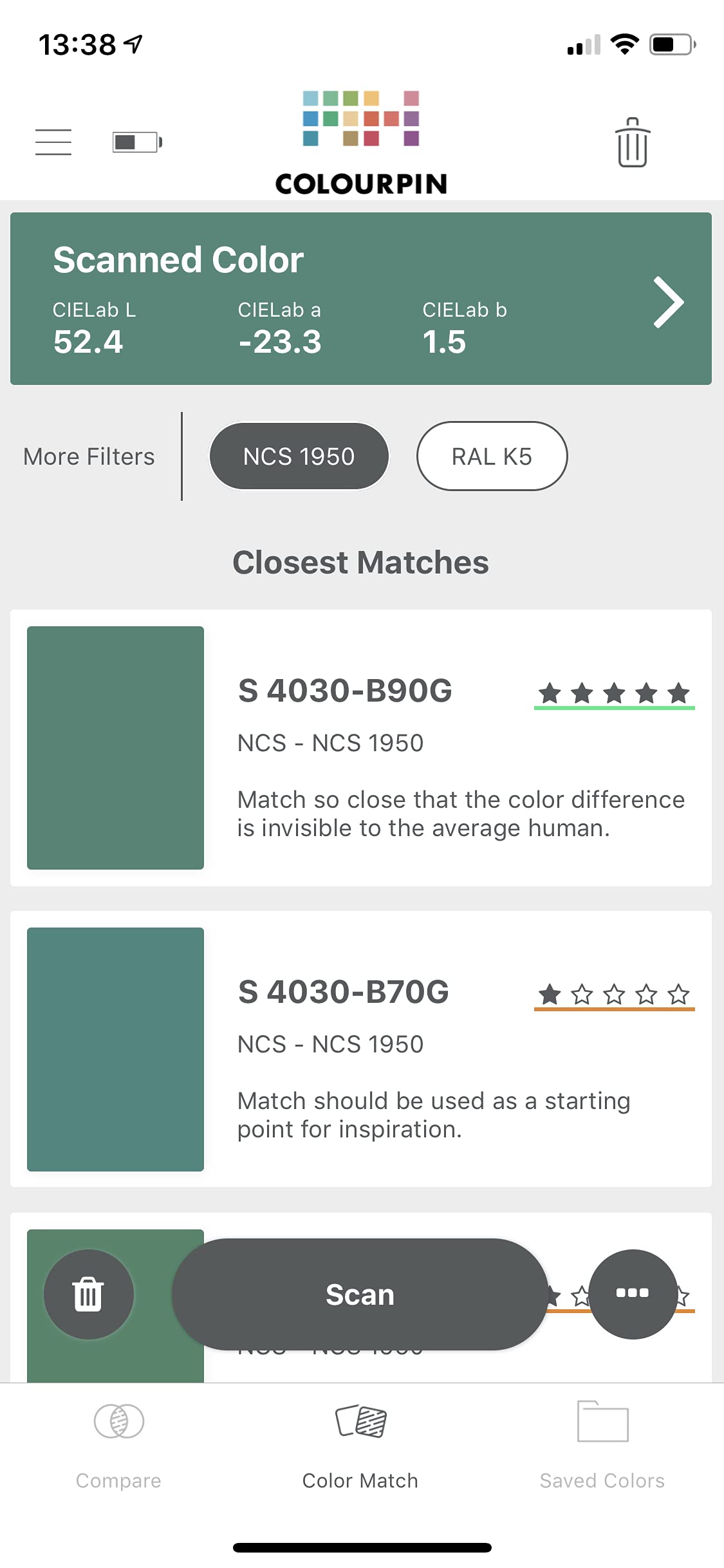This screenshot has width=724, height=1568.
Task: Select the S 4030-B70G color swatch
Action: pos(116,1049)
